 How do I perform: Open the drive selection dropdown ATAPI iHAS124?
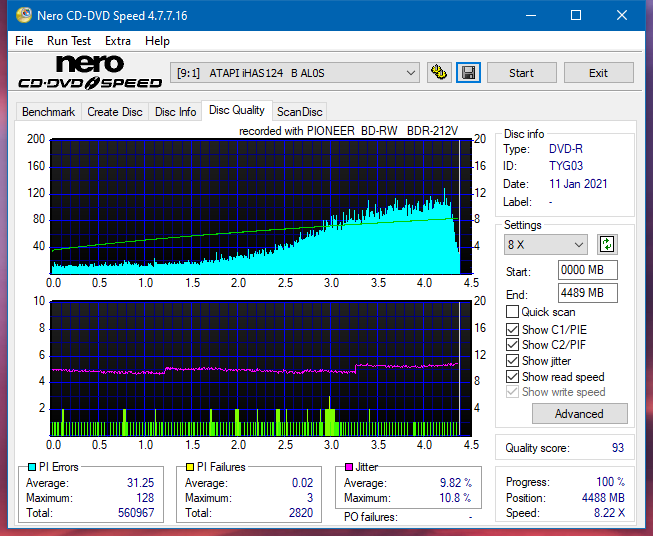pos(294,73)
